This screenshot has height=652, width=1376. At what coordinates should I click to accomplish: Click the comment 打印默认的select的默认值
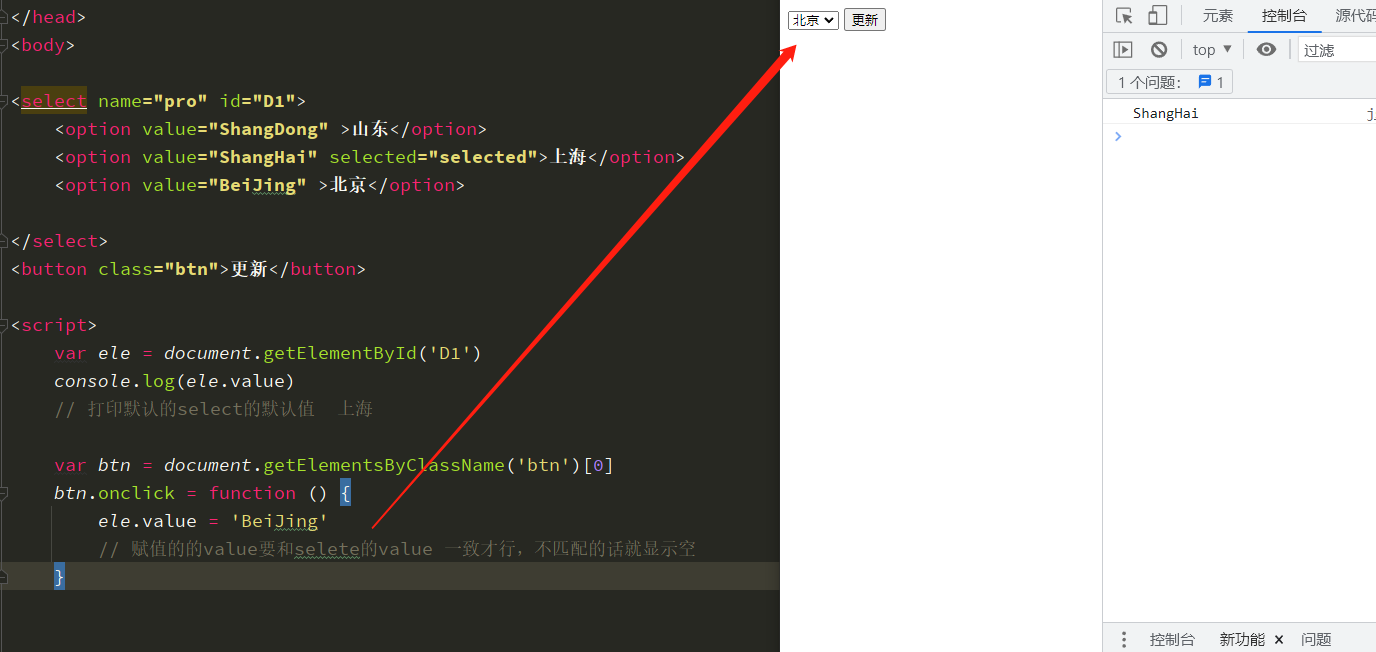[214, 409]
